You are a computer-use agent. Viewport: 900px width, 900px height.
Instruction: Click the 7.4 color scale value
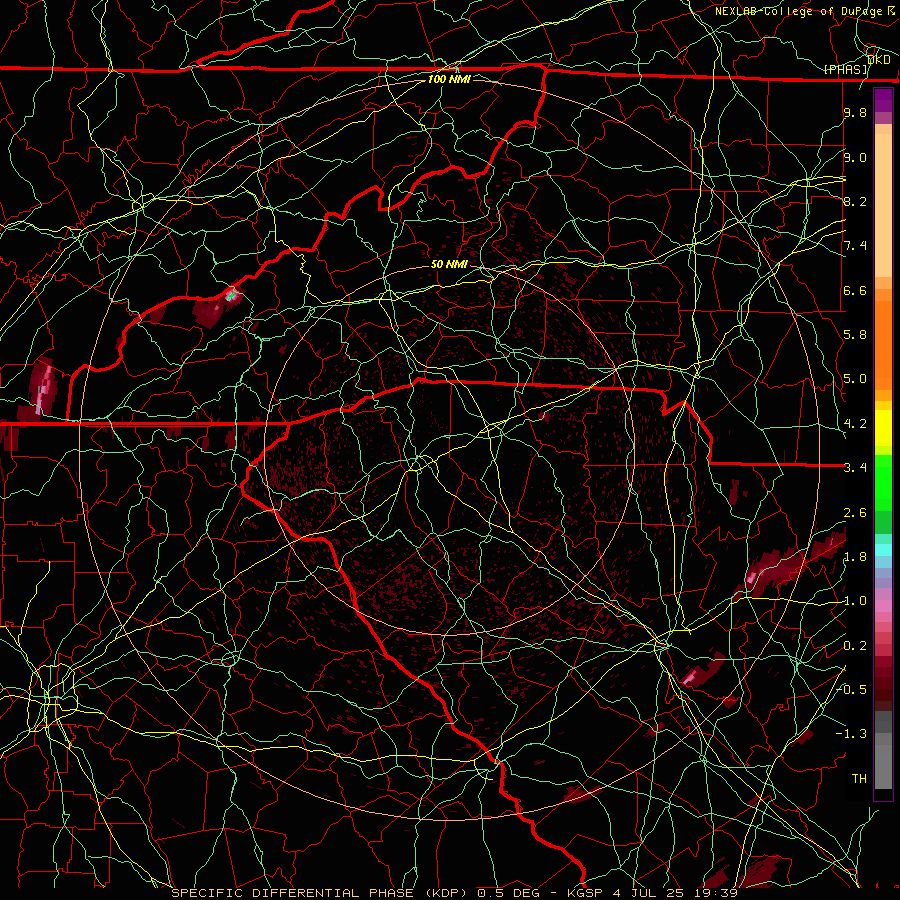pos(855,246)
